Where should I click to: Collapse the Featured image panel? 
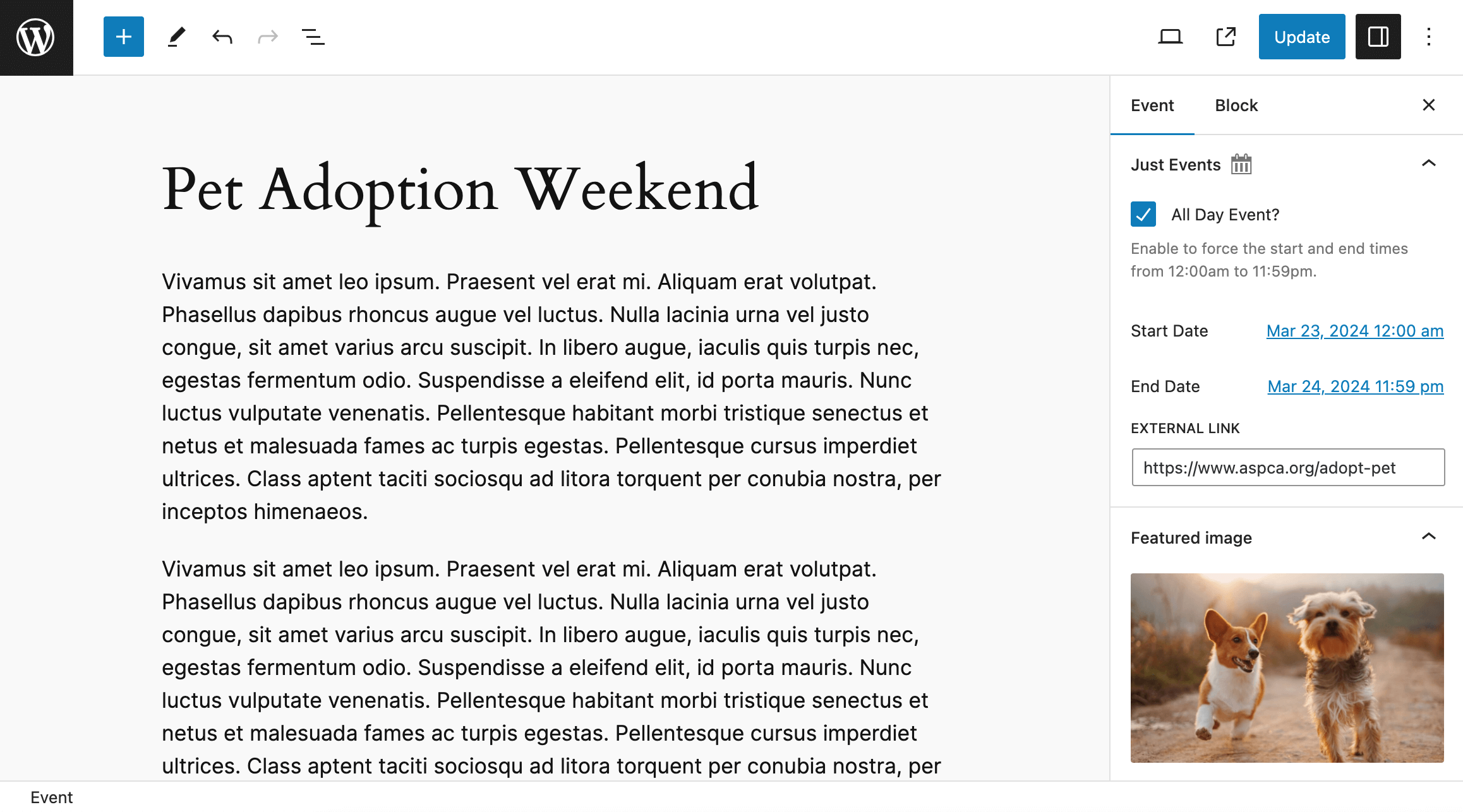pos(1430,538)
